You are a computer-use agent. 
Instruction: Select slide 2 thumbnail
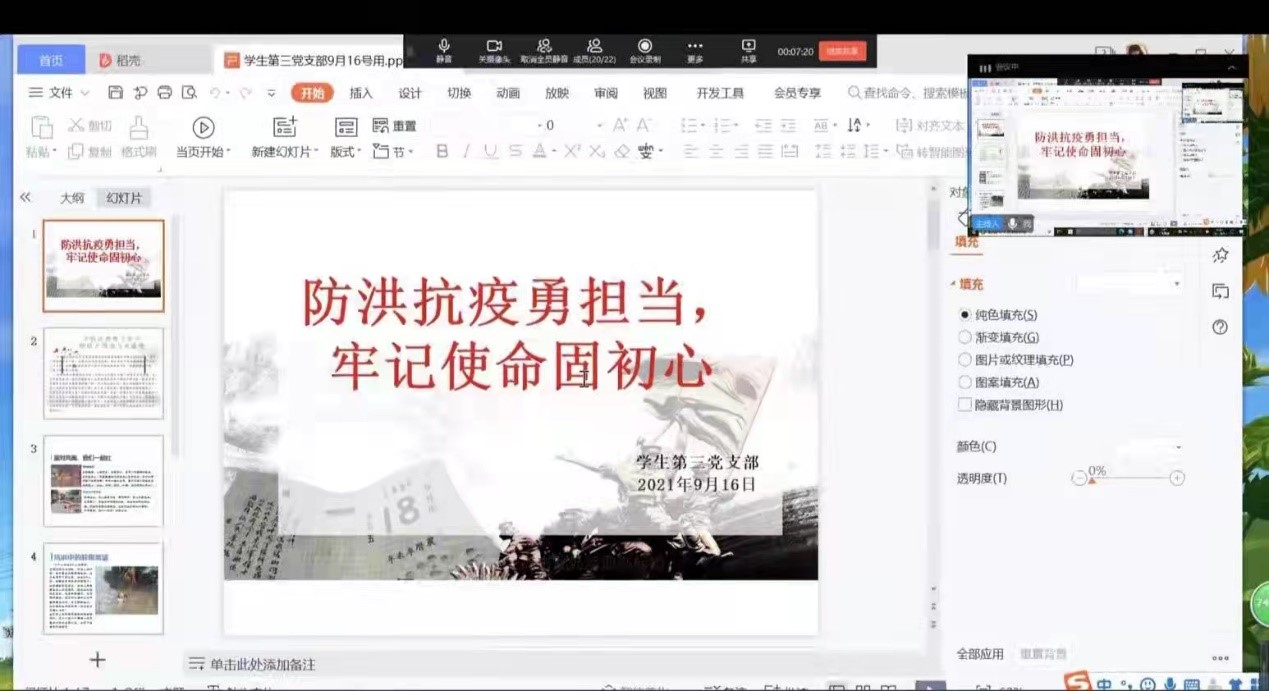click(103, 373)
